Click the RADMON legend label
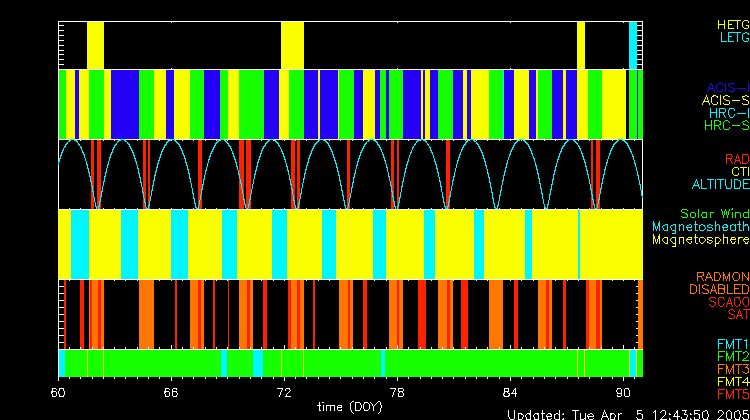The image size is (750, 420). (722, 277)
